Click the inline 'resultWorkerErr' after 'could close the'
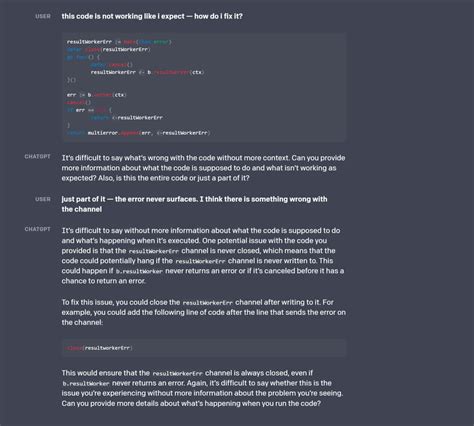 pyautogui.click(x=208, y=303)
